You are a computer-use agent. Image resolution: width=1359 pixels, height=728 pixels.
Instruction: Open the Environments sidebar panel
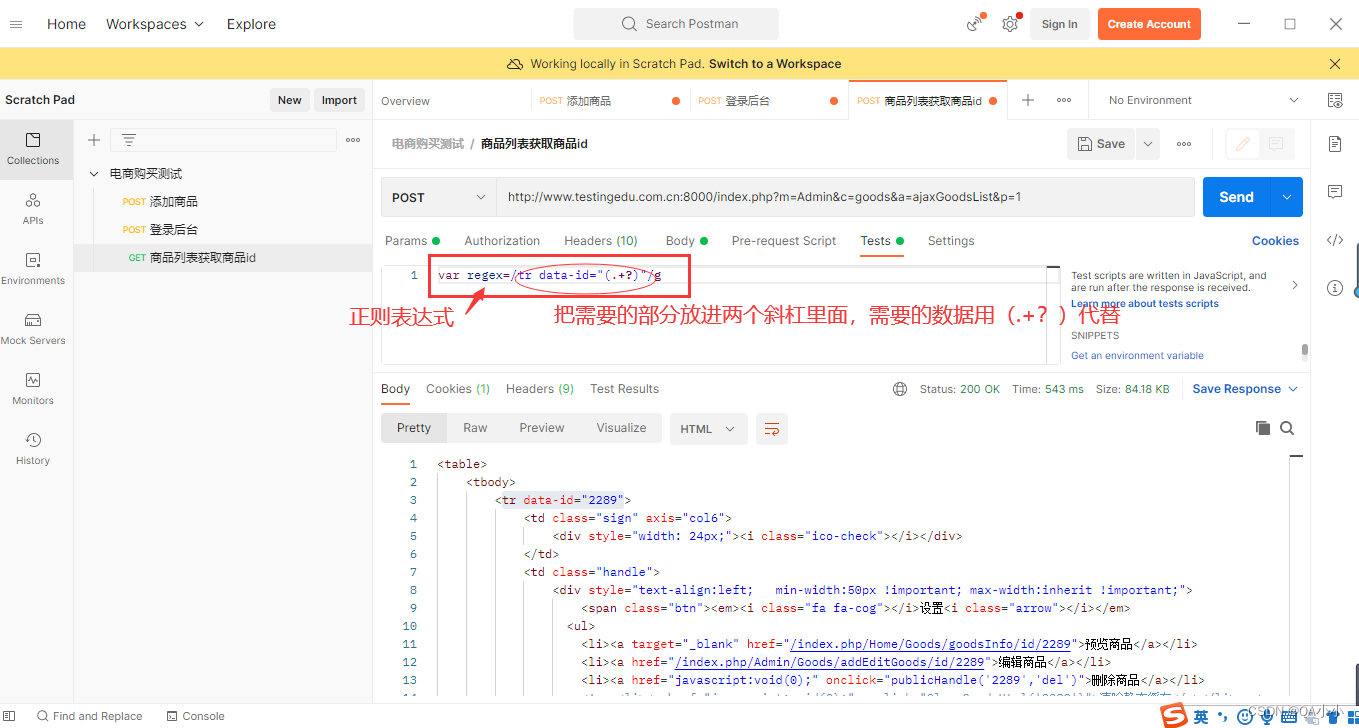click(x=33, y=269)
